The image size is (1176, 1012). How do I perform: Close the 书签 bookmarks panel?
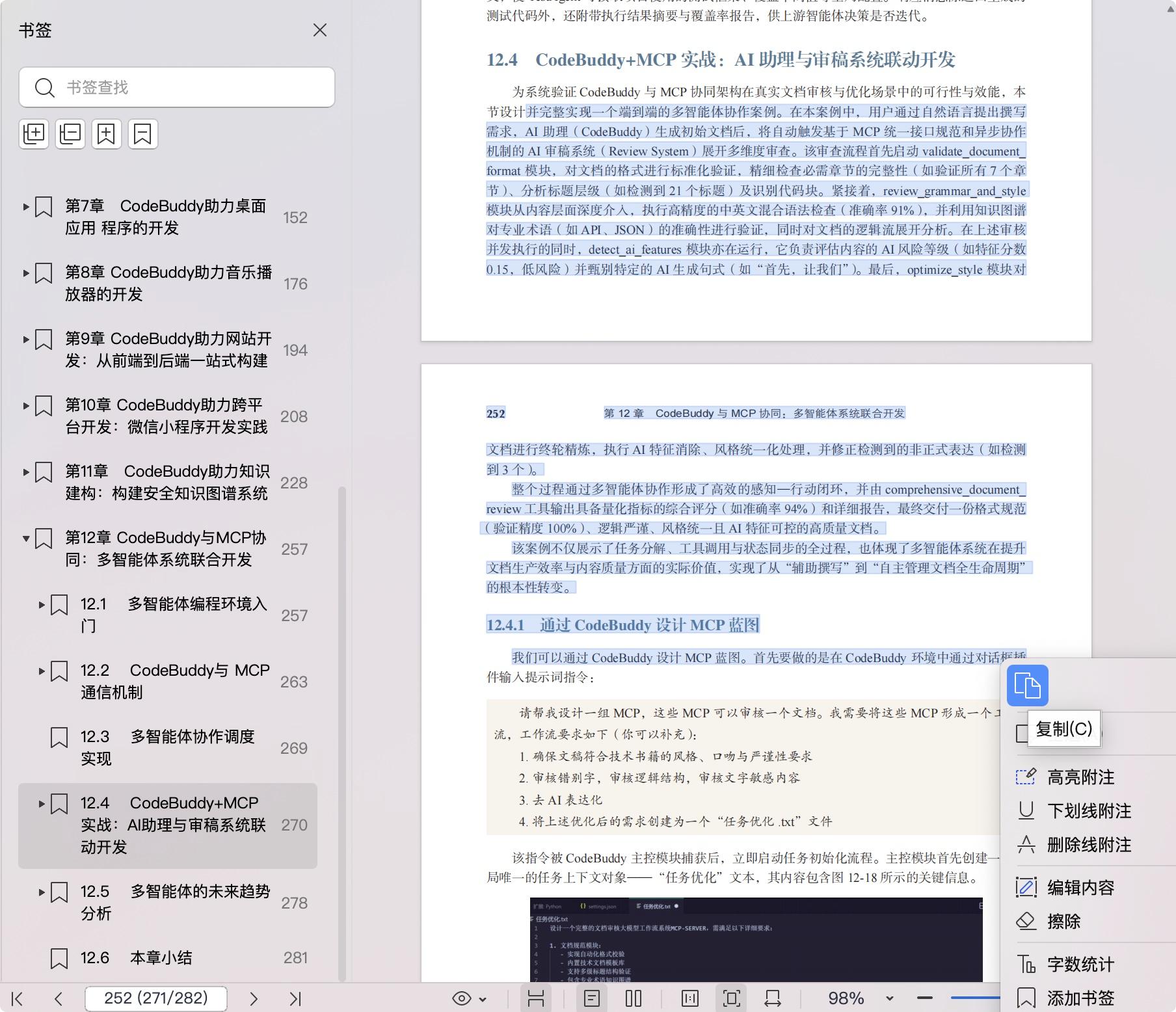tap(319, 30)
